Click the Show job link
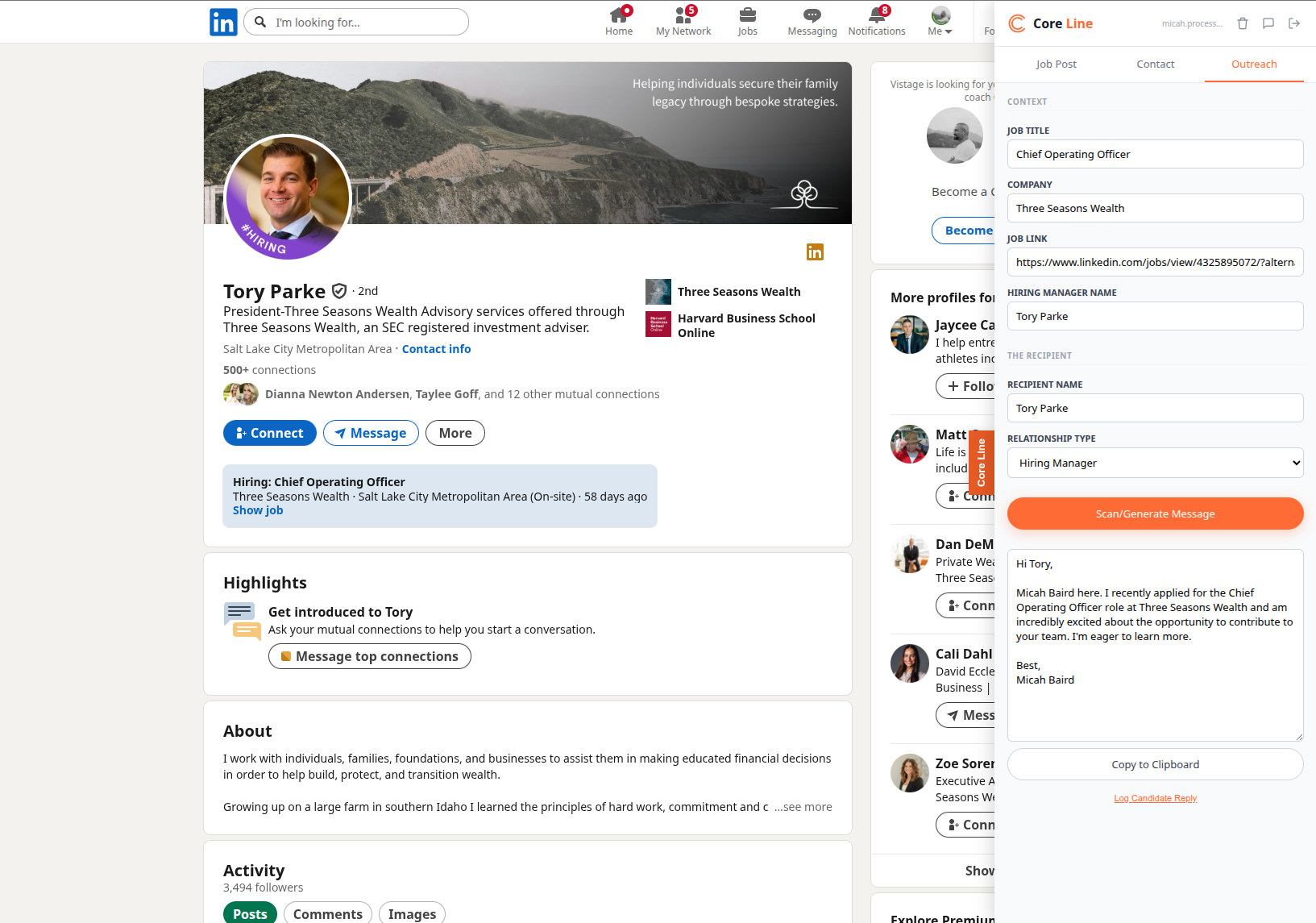The height and width of the screenshot is (923, 1316). (x=257, y=509)
